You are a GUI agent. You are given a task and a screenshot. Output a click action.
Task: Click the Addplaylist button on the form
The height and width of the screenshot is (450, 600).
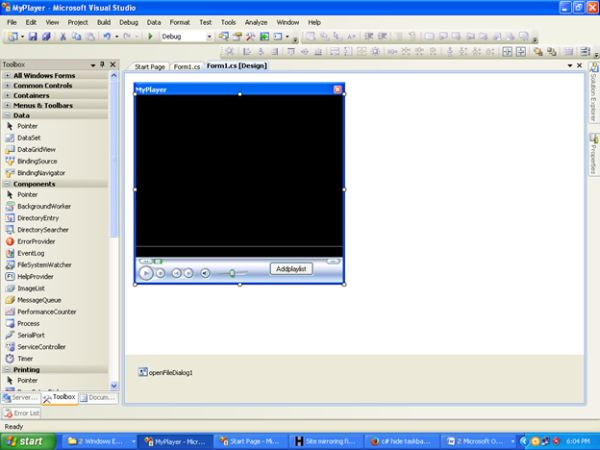click(x=291, y=269)
